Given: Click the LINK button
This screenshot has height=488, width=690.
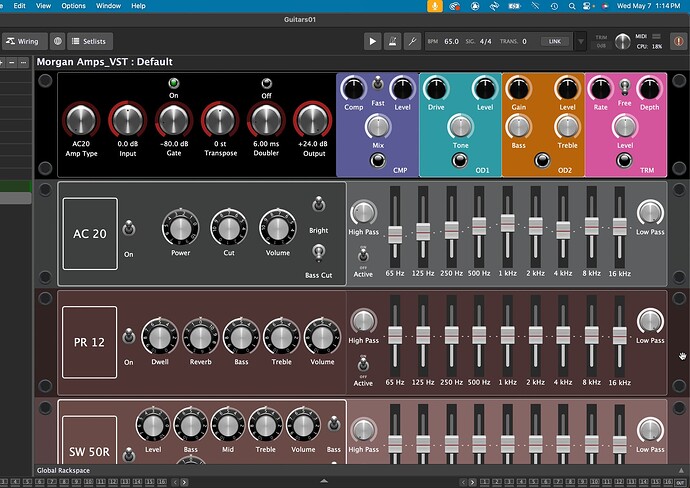Looking at the screenshot, I should [x=554, y=41].
